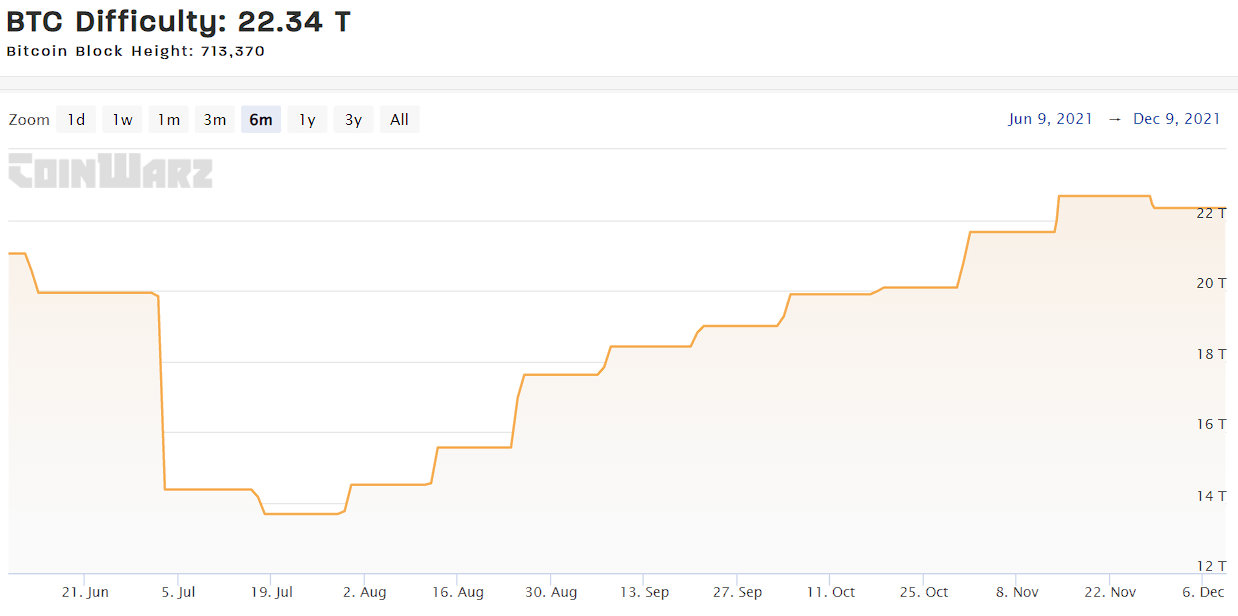
Task: Show All historical data on the chart
Action: coord(399,119)
